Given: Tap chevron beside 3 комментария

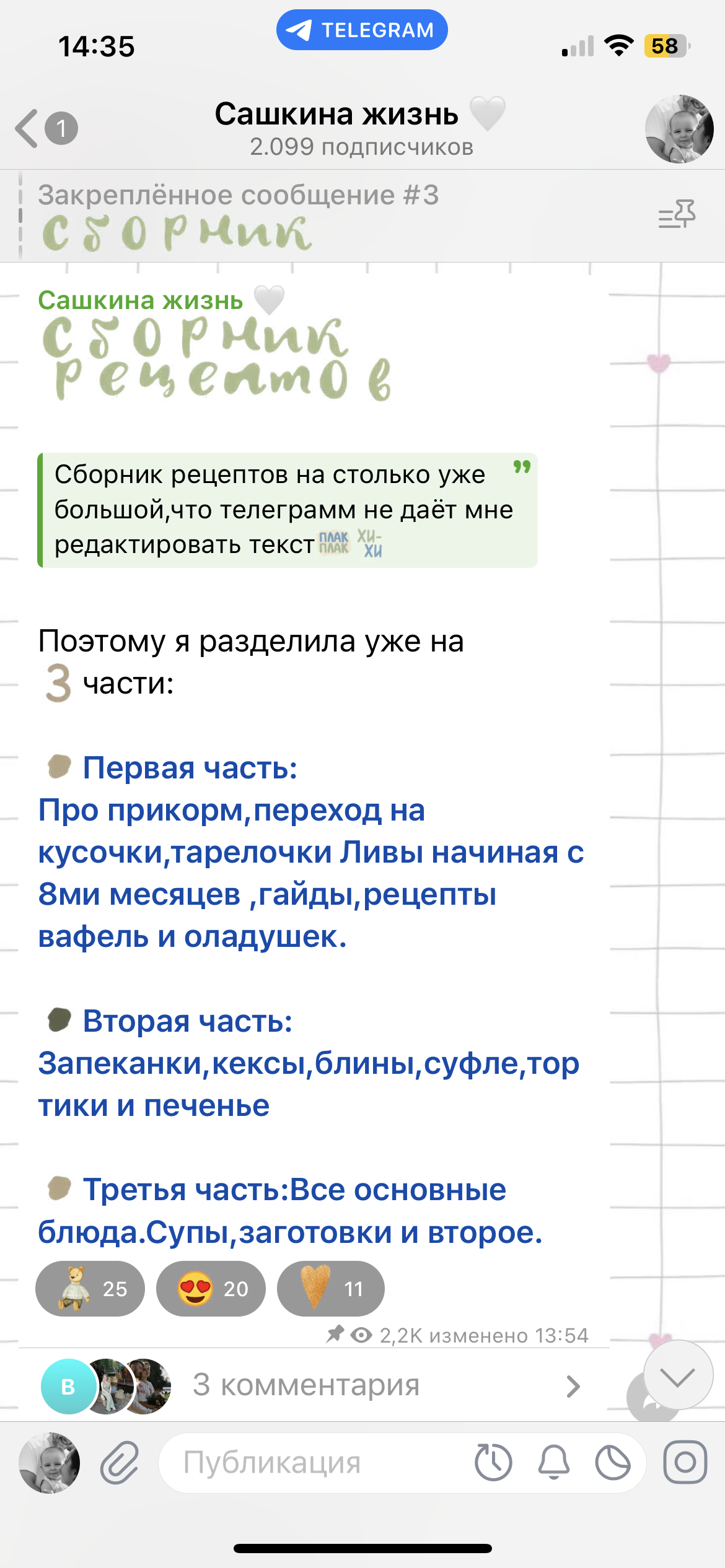Looking at the screenshot, I should click(573, 1387).
